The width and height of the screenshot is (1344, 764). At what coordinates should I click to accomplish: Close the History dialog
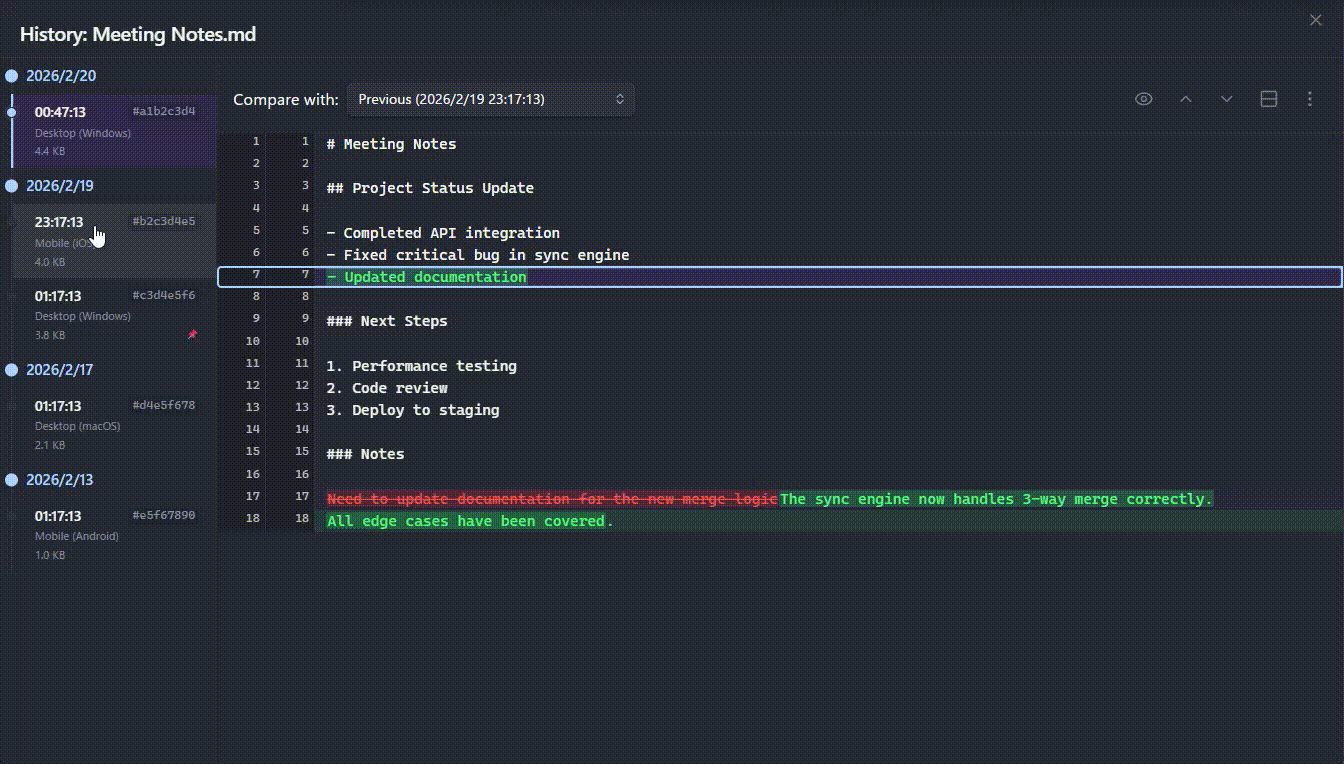pyautogui.click(x=1316, y=20)
